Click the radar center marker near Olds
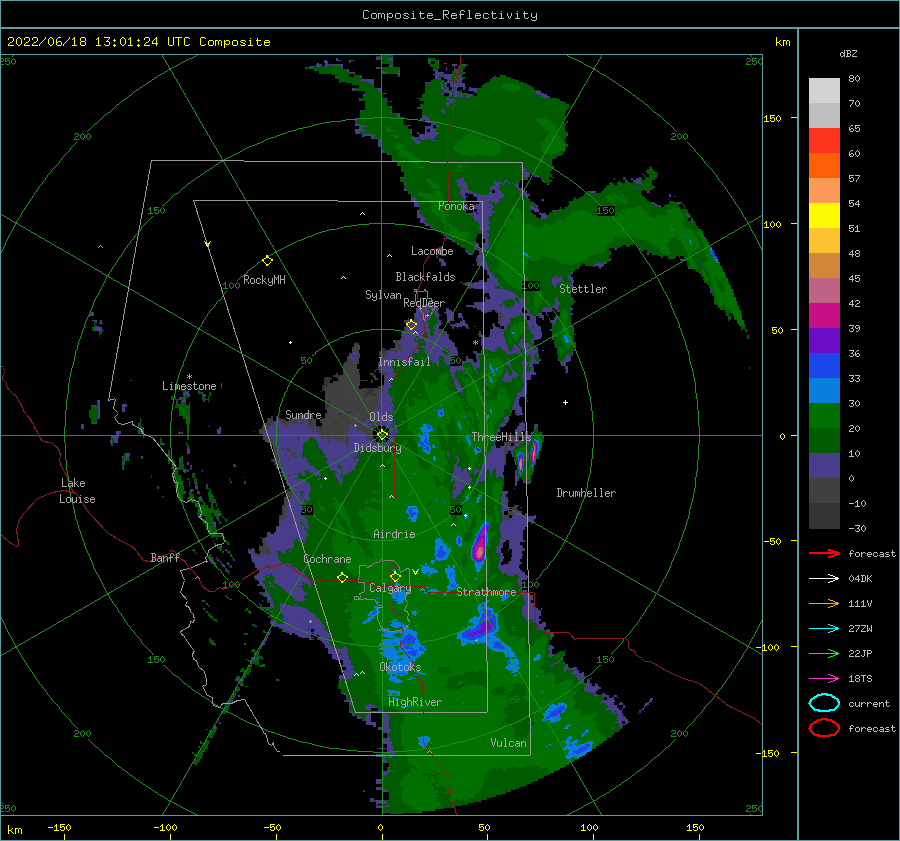Image resolution: width=900 pixels, height=841 pixels. (382, 435)
